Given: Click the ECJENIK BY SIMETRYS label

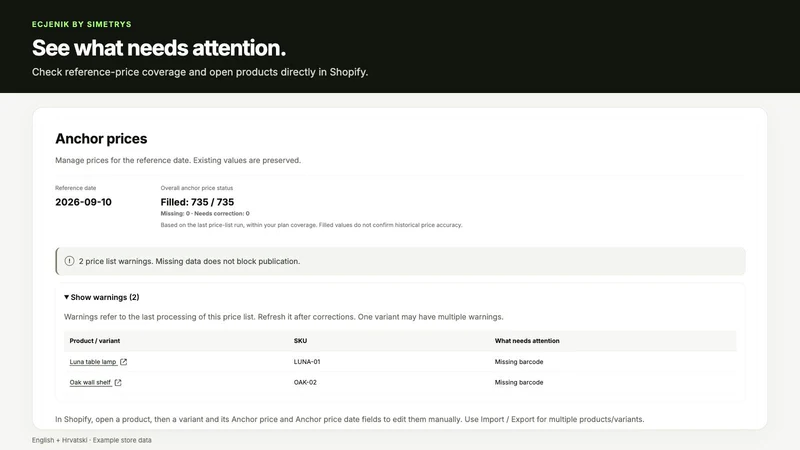Looking at the screenshot, I should coord(82,24).
